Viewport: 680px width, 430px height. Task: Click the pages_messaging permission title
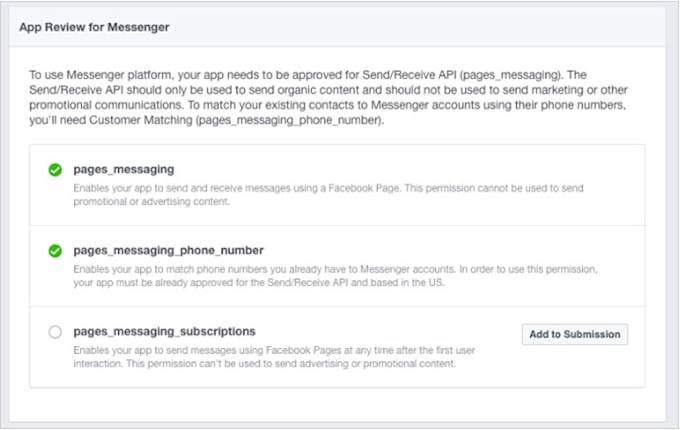click(x=124, y=169)
